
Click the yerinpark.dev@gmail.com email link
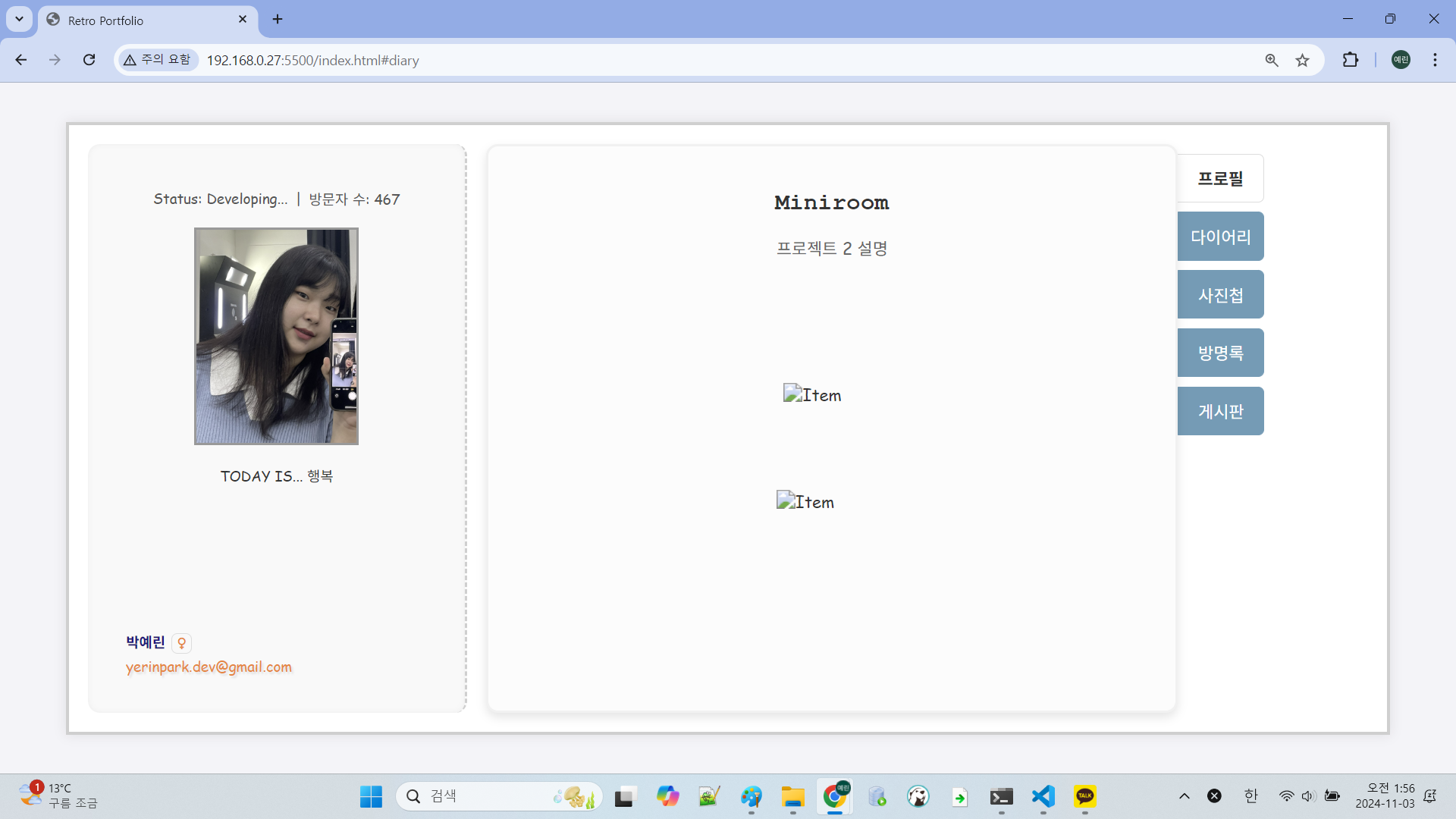point(209,667)
